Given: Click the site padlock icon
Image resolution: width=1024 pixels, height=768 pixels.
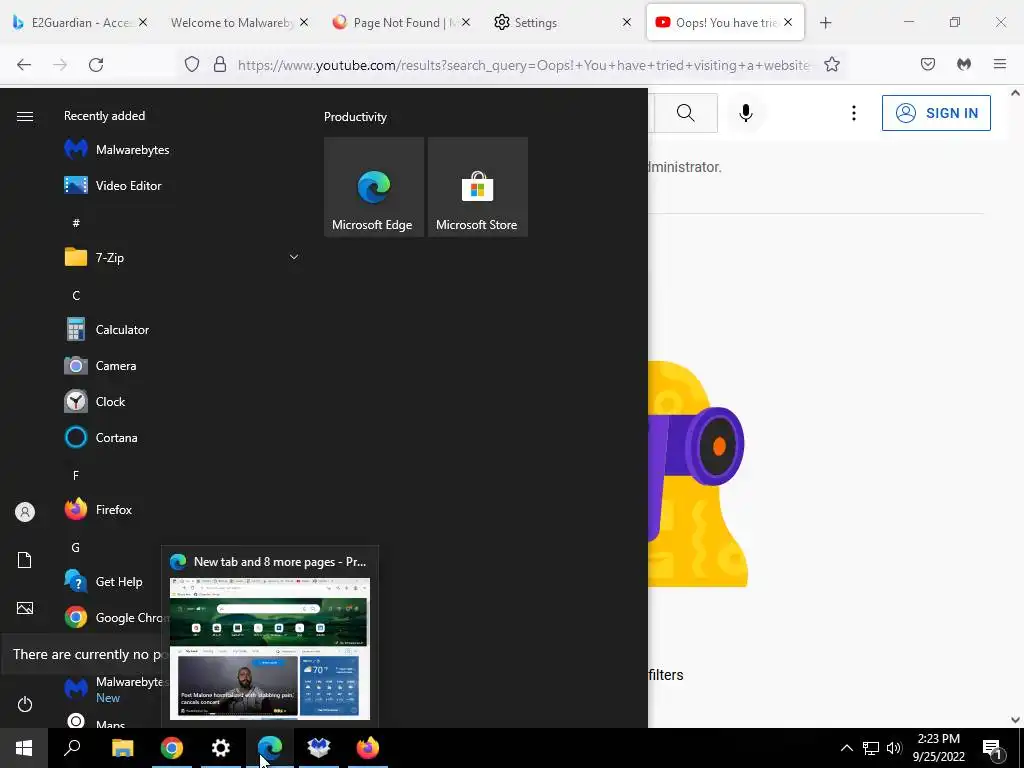Looking at the screenshot, I should [220, 65].
